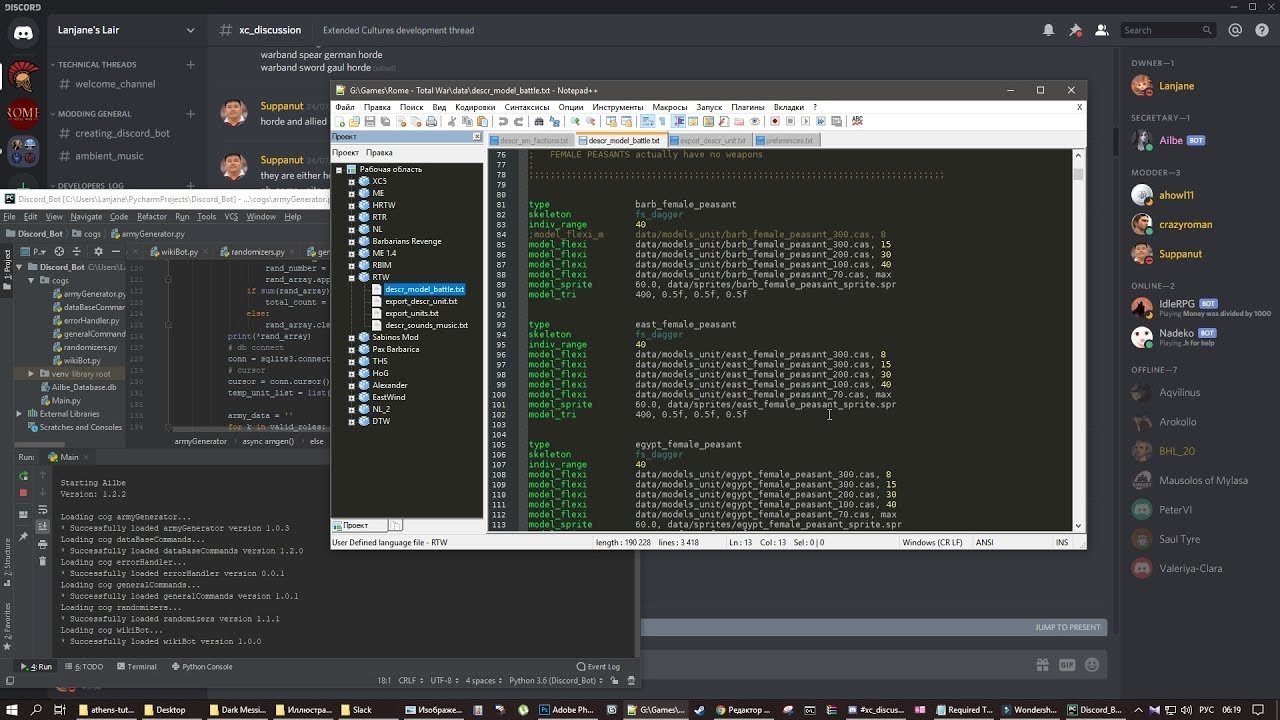Open the Плагины menu in Notepad++
Screen dimensions: 1280x720
[x=748, y=107]
